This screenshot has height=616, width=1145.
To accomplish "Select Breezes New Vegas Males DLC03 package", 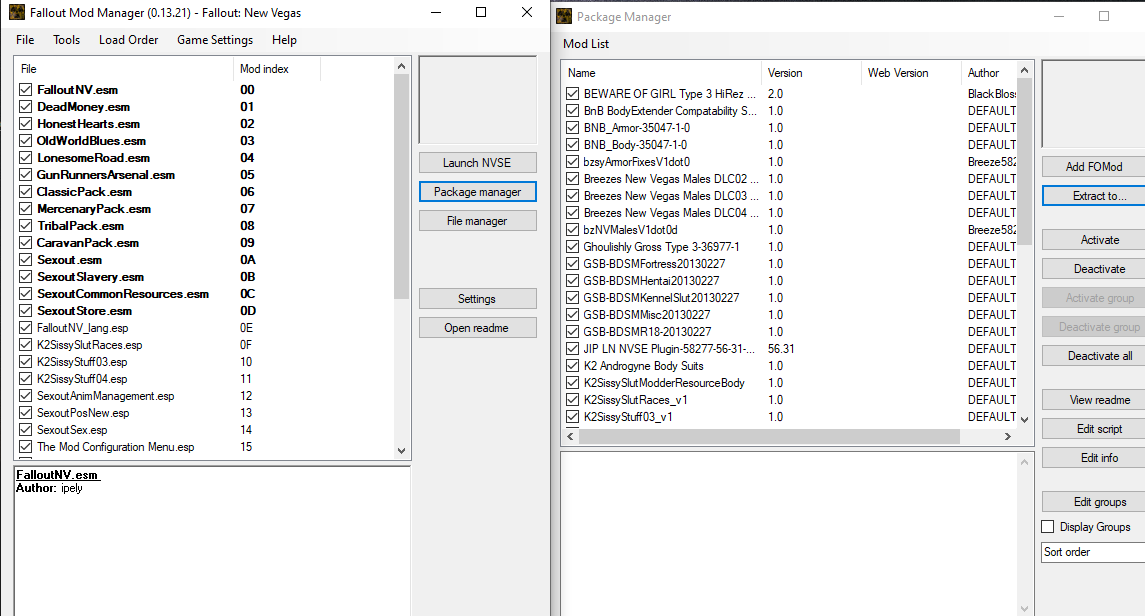I will pos(671,196).
